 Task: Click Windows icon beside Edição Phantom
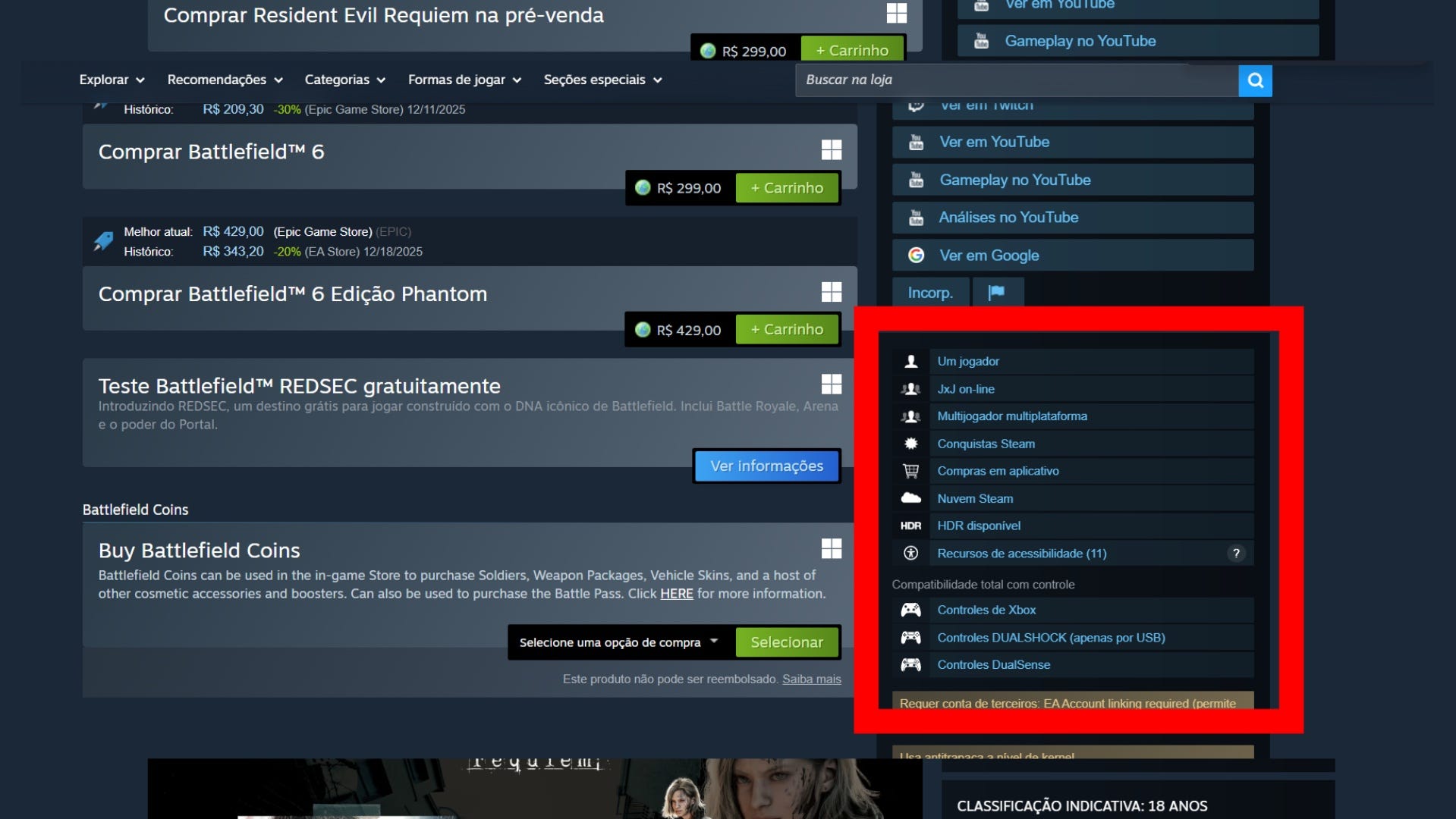832,292
